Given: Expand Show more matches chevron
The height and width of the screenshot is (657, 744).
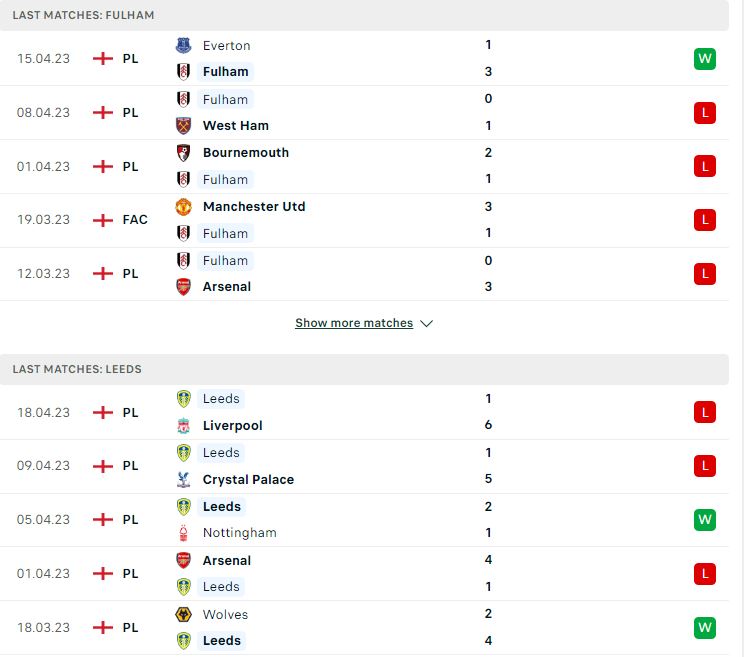Looking at the screenshot, I should 426,324.
